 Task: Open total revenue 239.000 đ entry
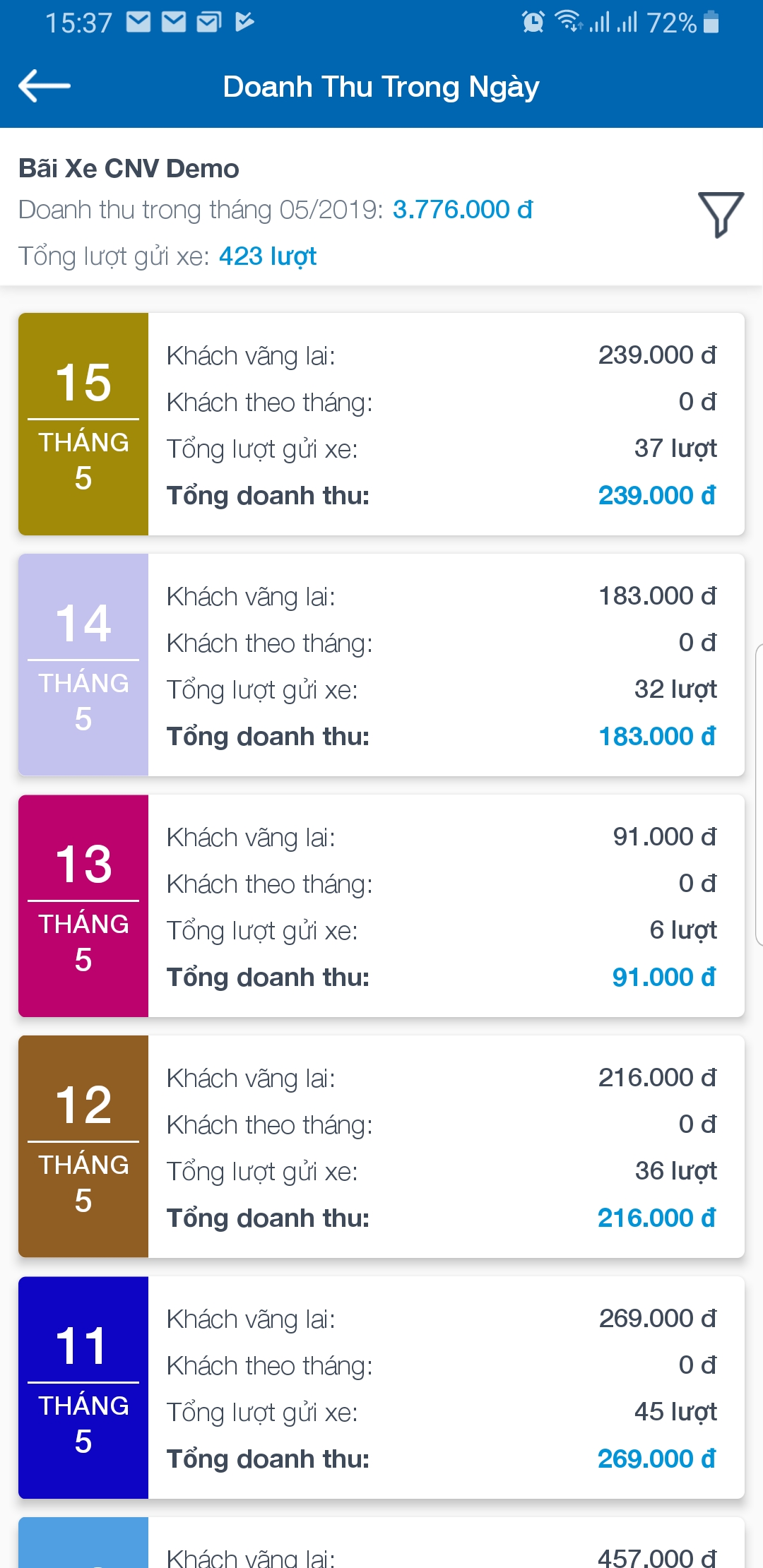(656, 495)
